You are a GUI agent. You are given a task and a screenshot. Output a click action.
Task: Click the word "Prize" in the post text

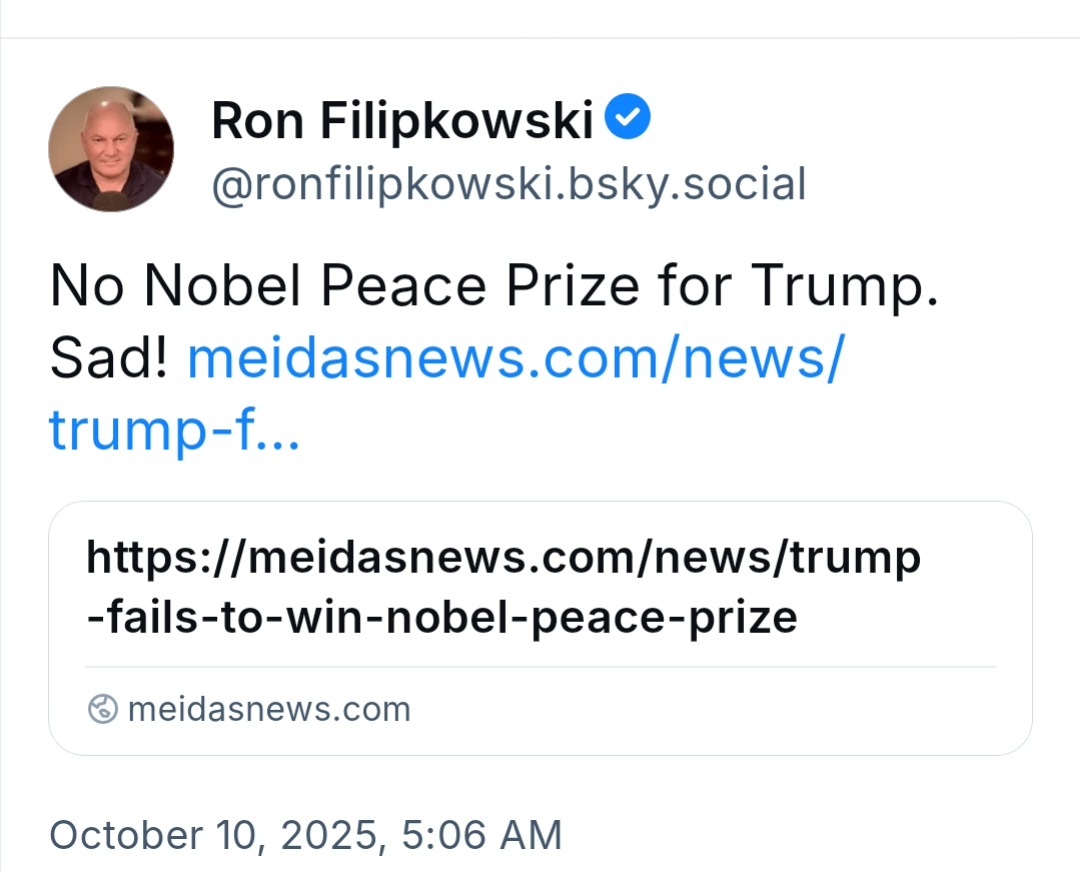tap(572, 286)
